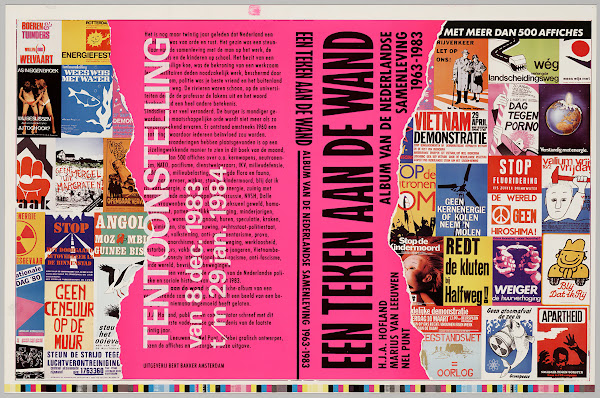Open the 'Geen atoomafval de zee in' fish poster

pyautogui.click(x=509, y=343)
